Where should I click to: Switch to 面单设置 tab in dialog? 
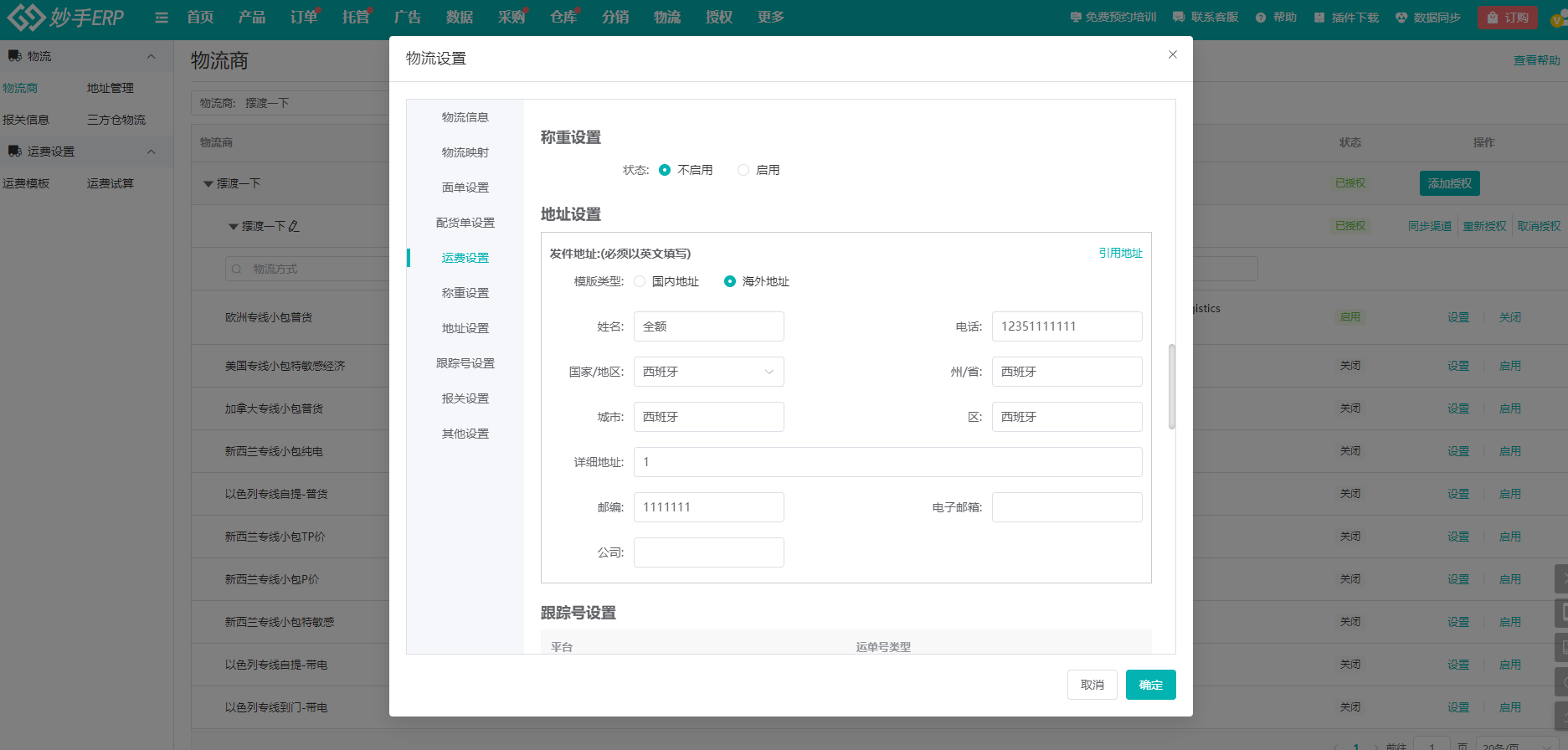point(465,187)
